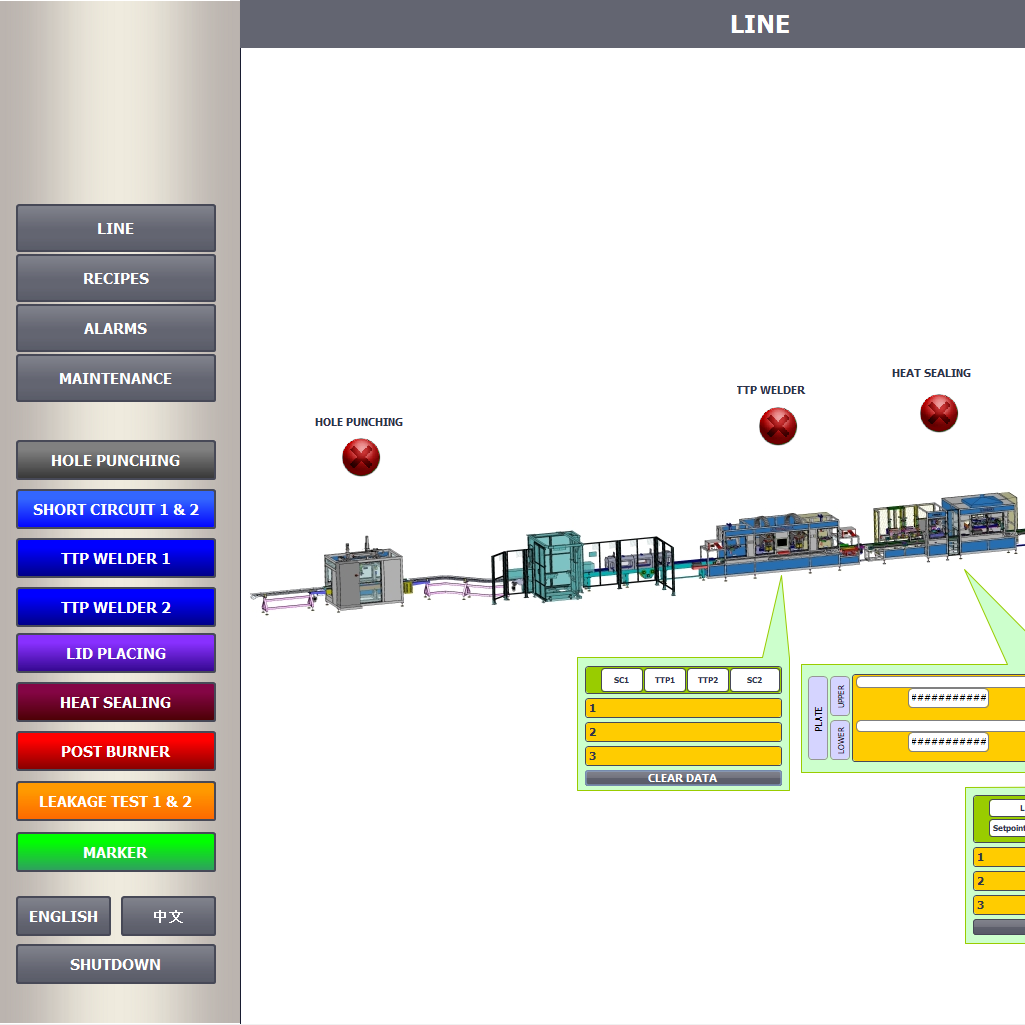Click the green status square beside SC1 tab

click(592, 680)
